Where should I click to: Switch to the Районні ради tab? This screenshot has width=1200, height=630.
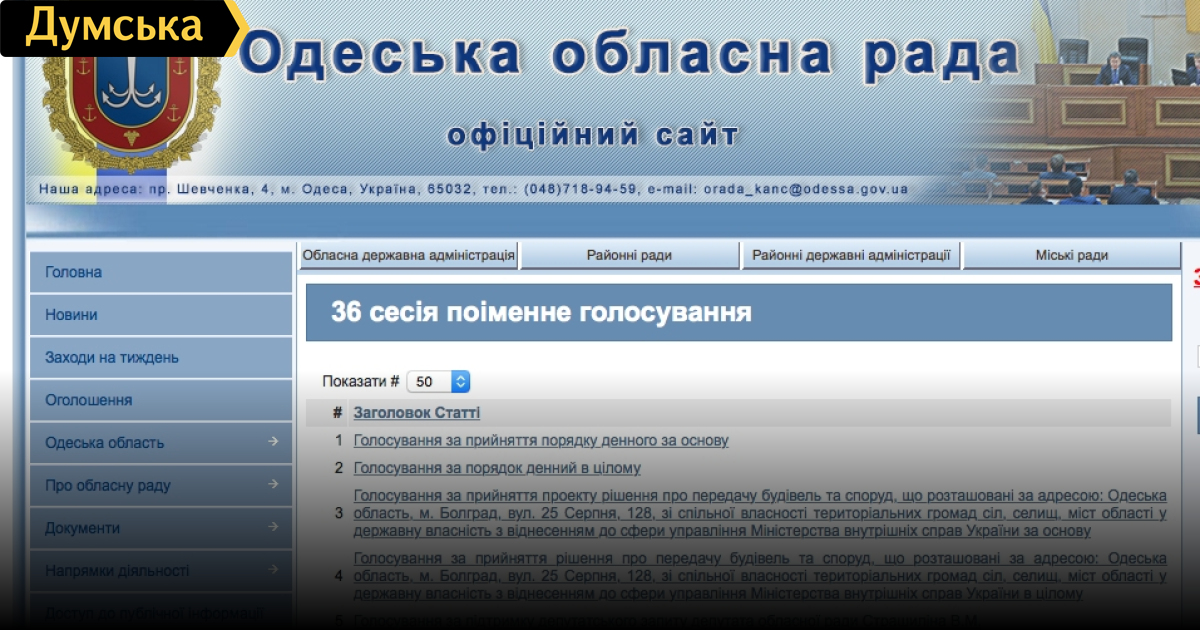(x=629, y=255)
